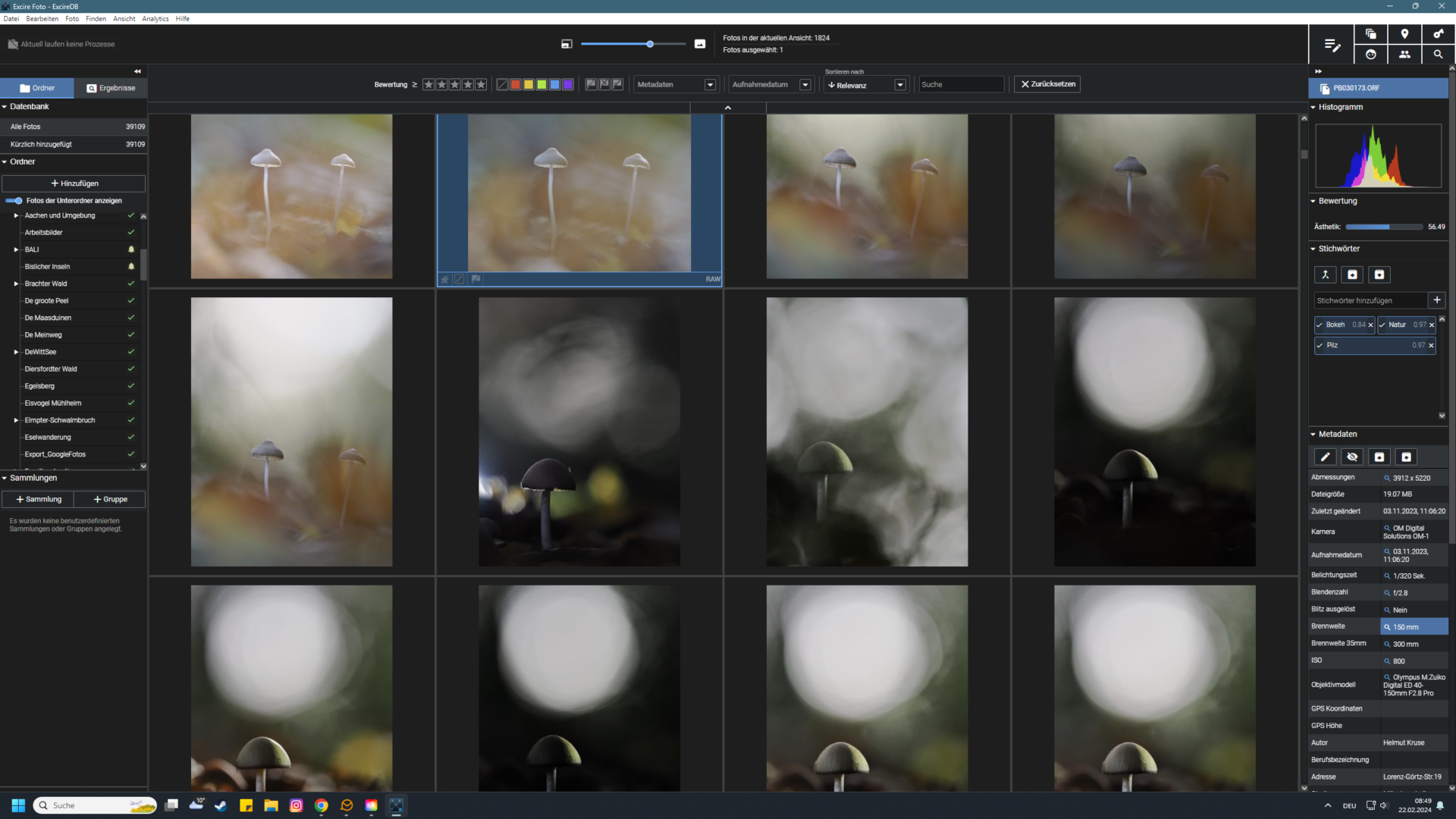The height and width of the screenshot is (819, 1456).
Task: Open the GPS location pin search
Action: [x=1404, y=34]
